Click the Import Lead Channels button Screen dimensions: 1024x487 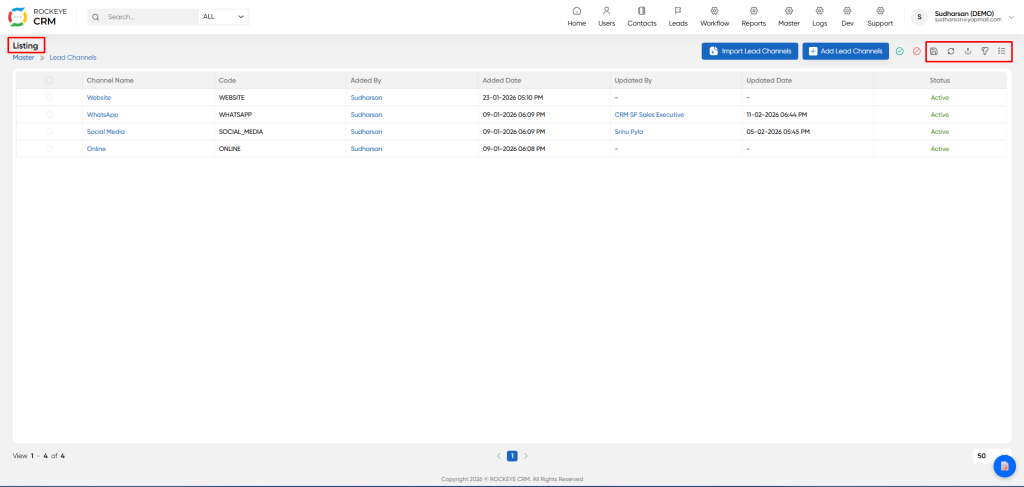coord(750,51)
